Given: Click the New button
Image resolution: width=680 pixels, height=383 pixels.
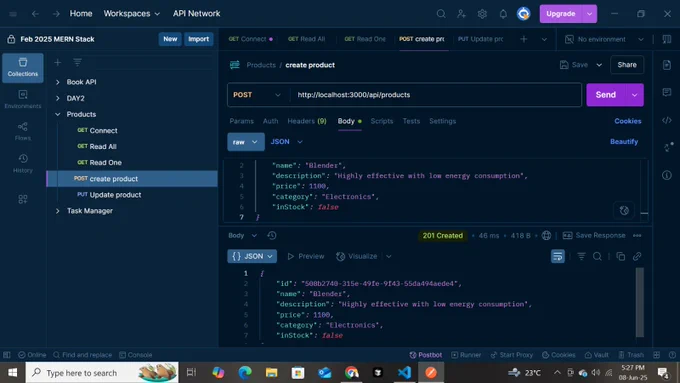Looking at the screenshot, I should (x=170, y=39).
